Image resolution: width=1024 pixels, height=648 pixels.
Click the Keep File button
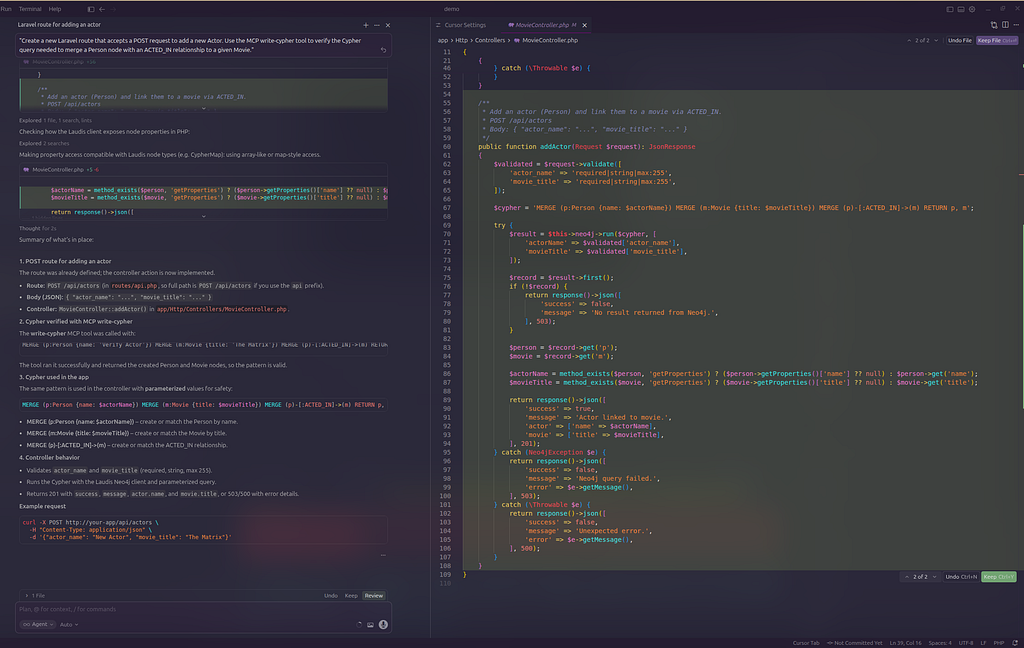coord(994,40)
